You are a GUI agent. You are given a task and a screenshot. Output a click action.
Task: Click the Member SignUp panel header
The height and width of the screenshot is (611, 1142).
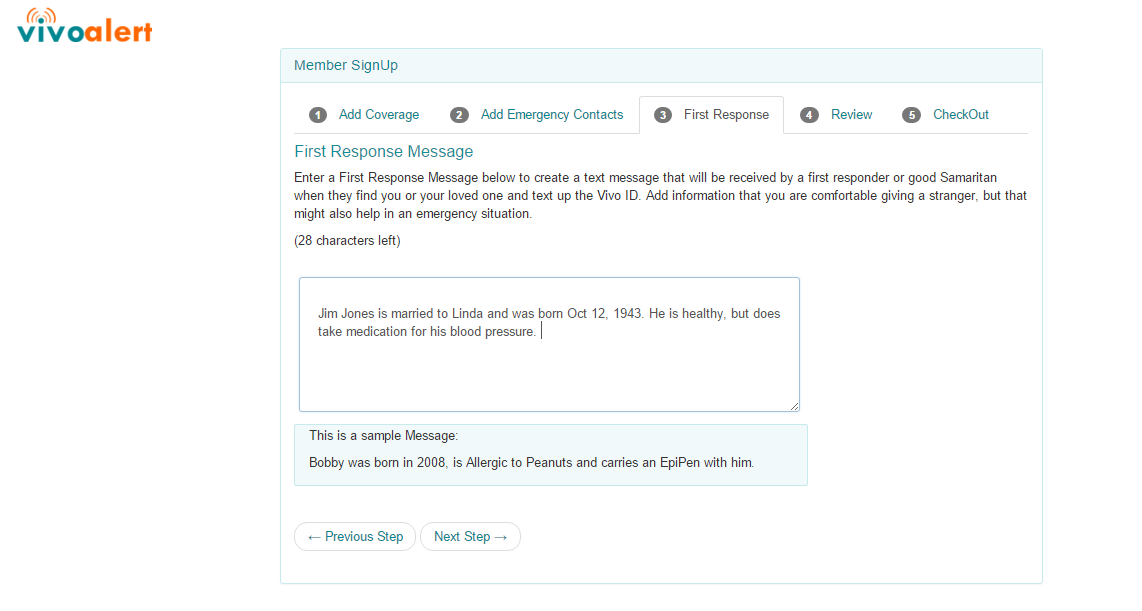[x=661, y=66]
